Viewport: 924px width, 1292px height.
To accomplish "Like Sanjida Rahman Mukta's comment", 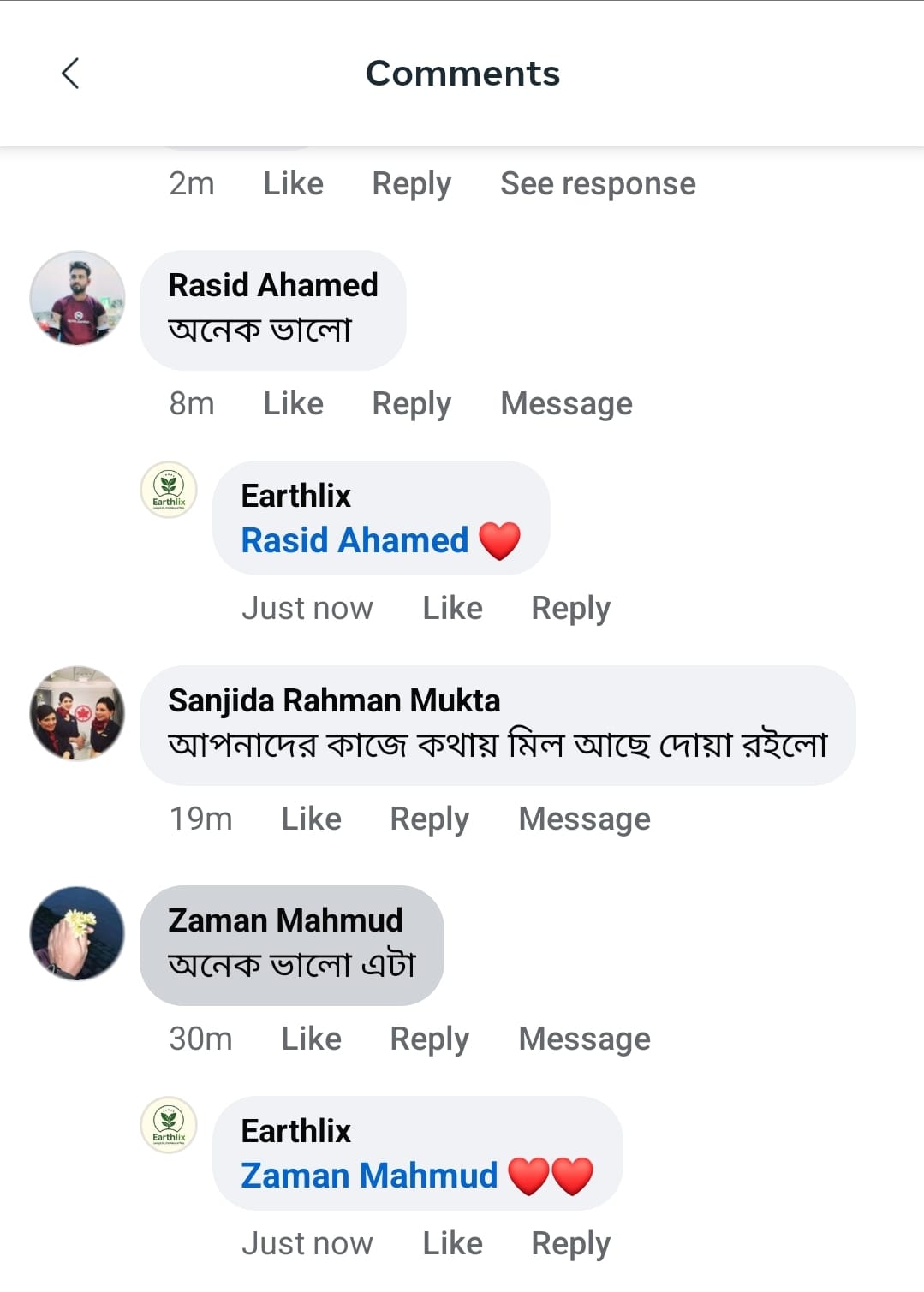I will [311, 819].
